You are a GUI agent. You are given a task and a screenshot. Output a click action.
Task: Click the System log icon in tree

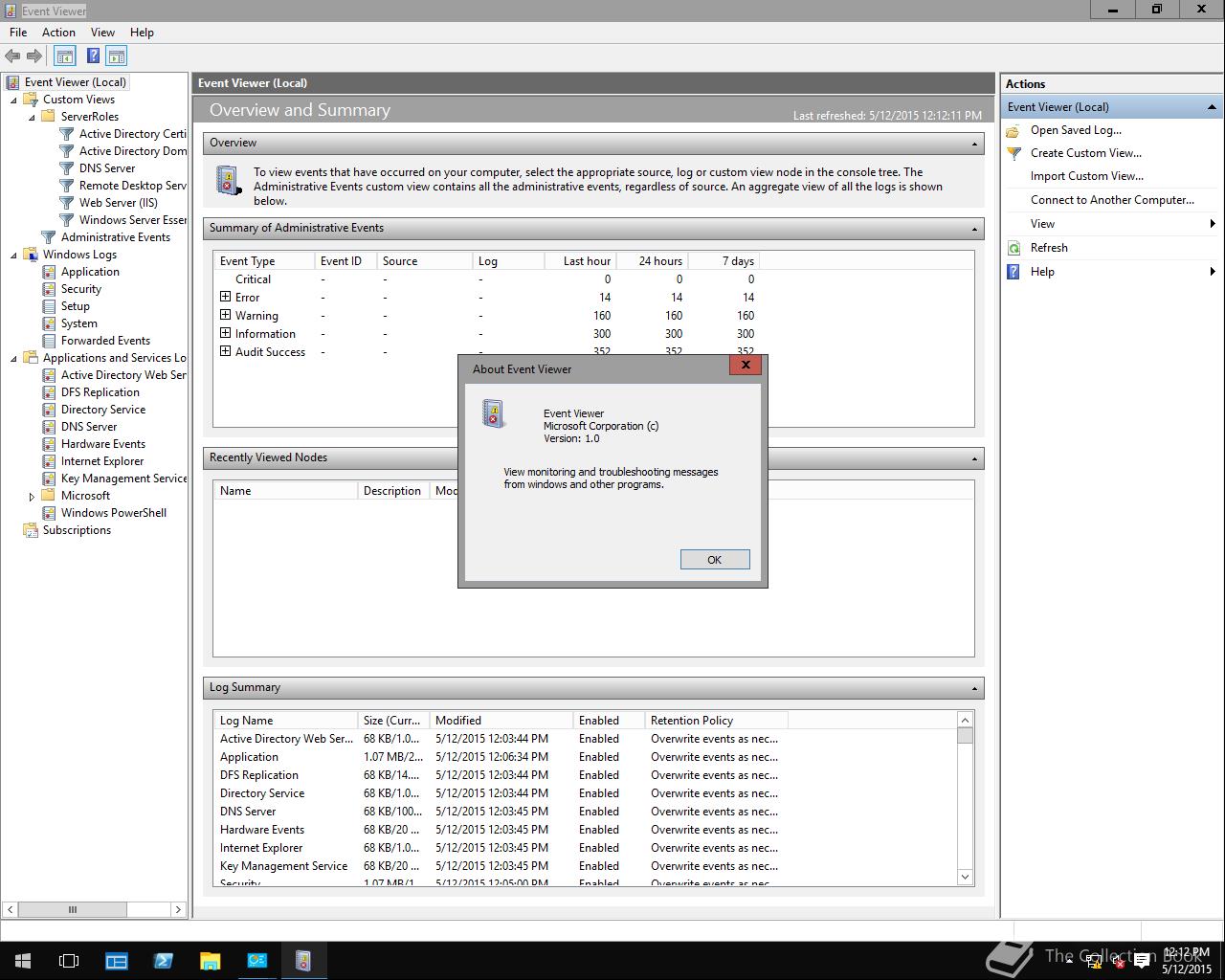pyautogui.click(x=49, y=323)
